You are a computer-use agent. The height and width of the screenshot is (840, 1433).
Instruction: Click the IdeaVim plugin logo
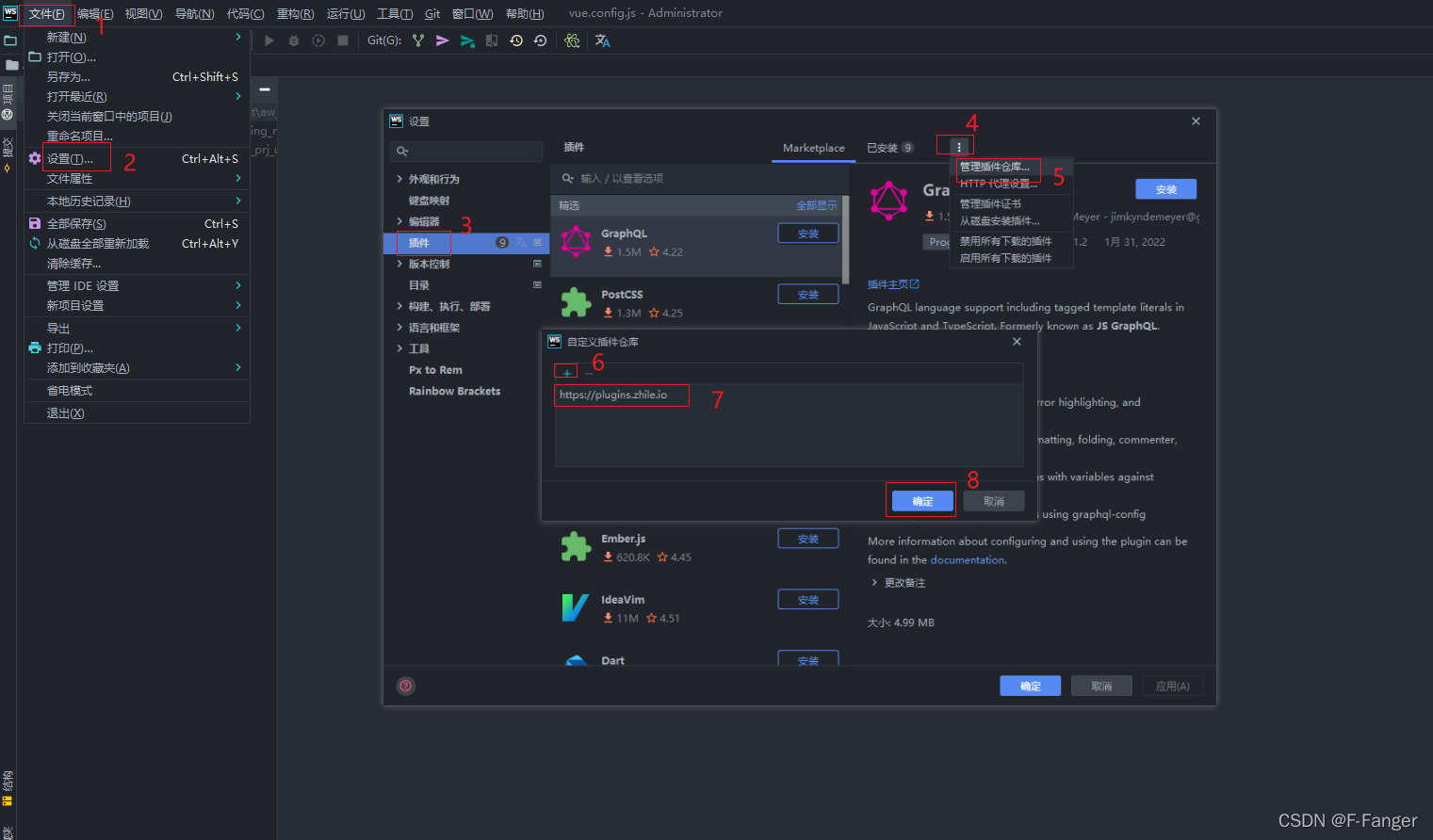click(x=576, y=607)
